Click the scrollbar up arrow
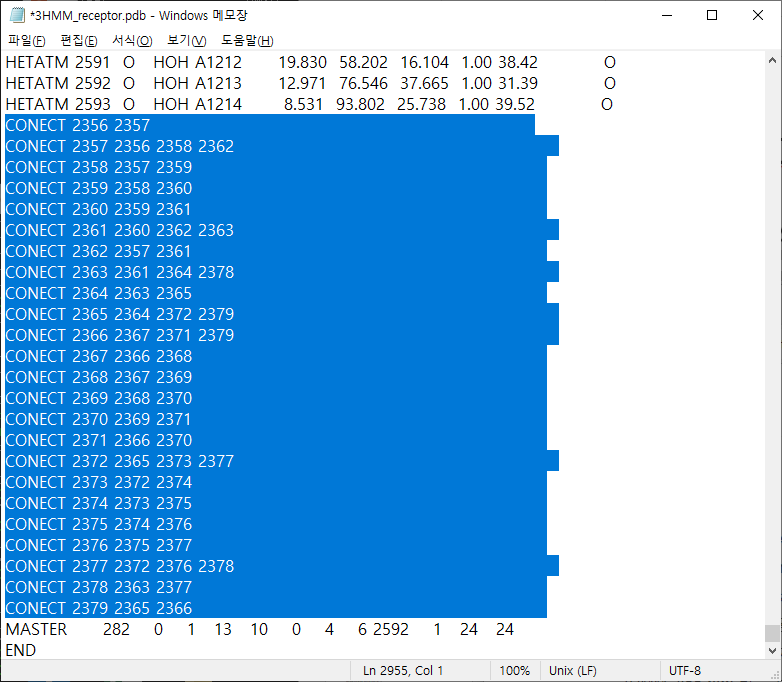Screen dimensions: 782x682 773,61
